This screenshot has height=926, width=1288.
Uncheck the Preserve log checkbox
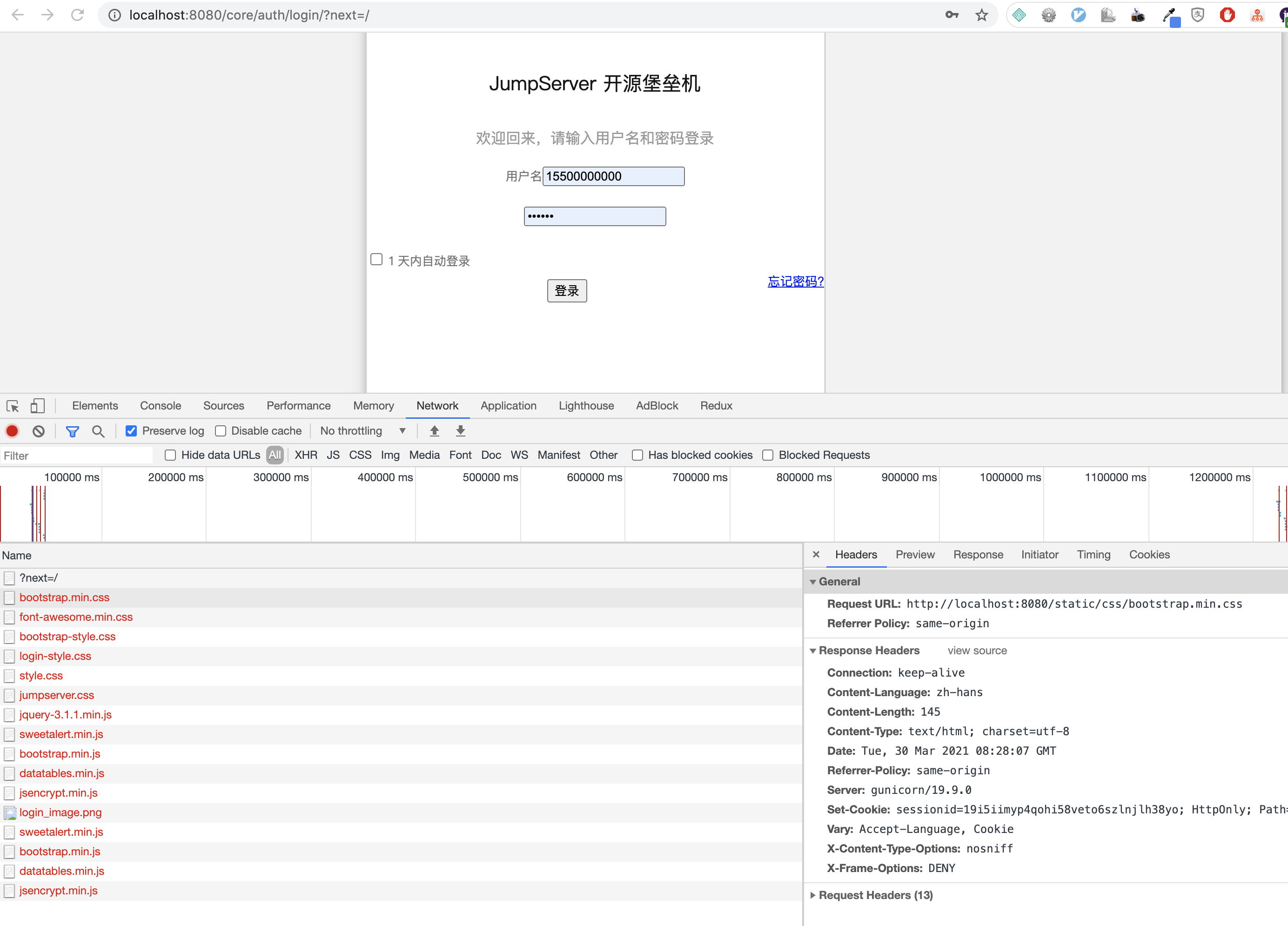click(131, 431)
